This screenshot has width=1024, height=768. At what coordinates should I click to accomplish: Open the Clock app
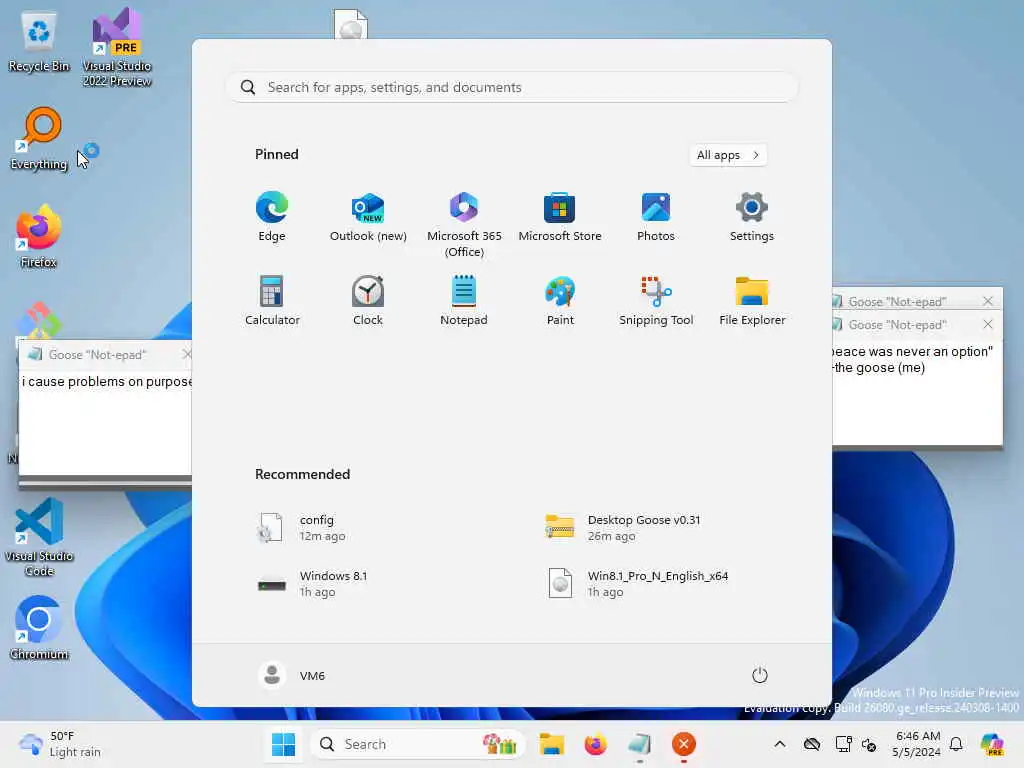coord(368,301)
